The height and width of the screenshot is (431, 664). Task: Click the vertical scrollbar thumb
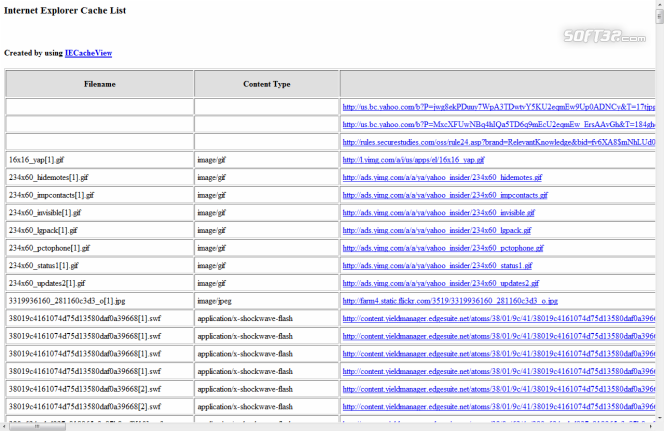pyautogui.click(x=659, y=17)
